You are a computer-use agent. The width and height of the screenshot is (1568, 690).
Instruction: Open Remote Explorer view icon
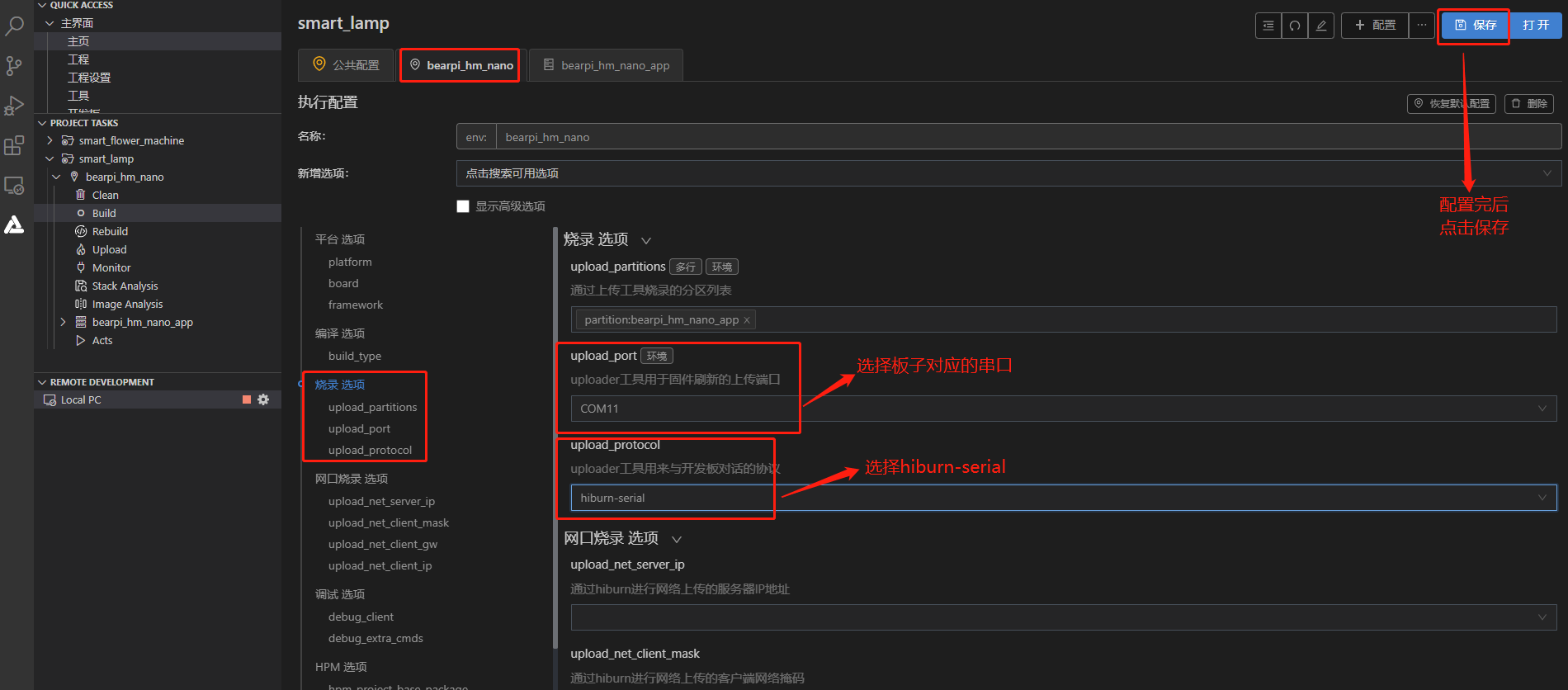coord(14,186)
